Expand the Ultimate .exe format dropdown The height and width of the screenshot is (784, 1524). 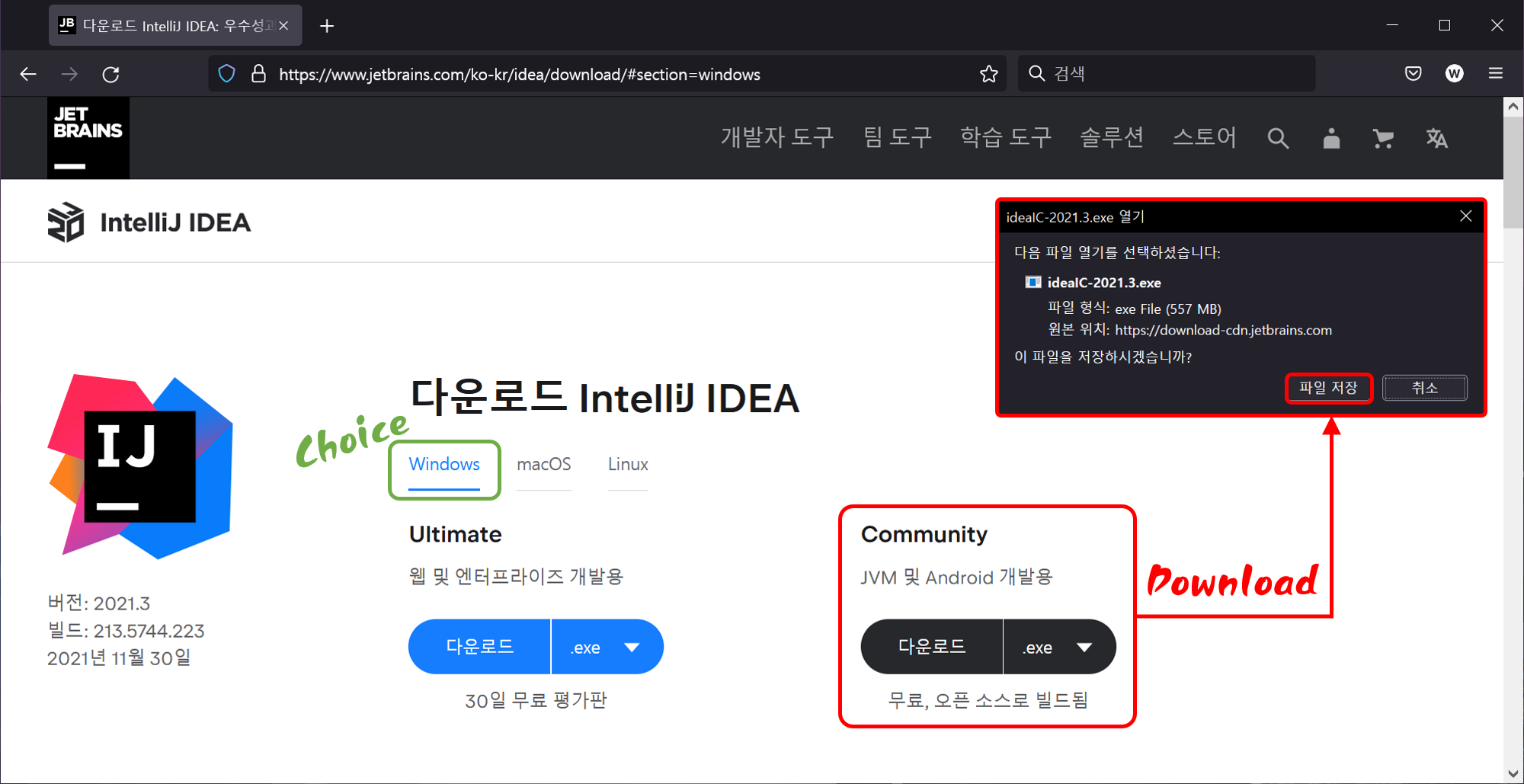[607, 647]
